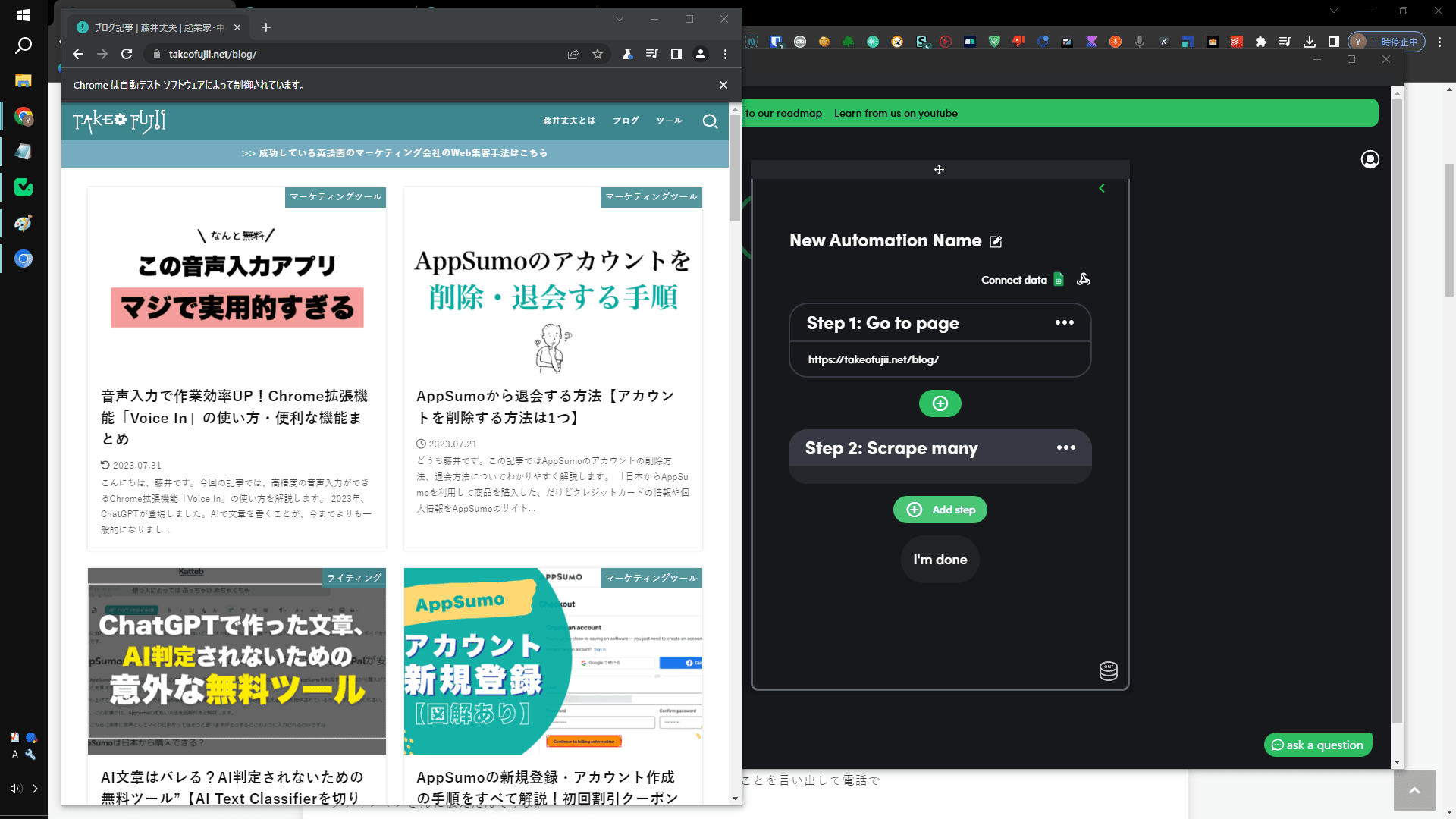This screenshot has width=1456, height=819.
Task: Click the Add step button
Action: coord(940,510)
